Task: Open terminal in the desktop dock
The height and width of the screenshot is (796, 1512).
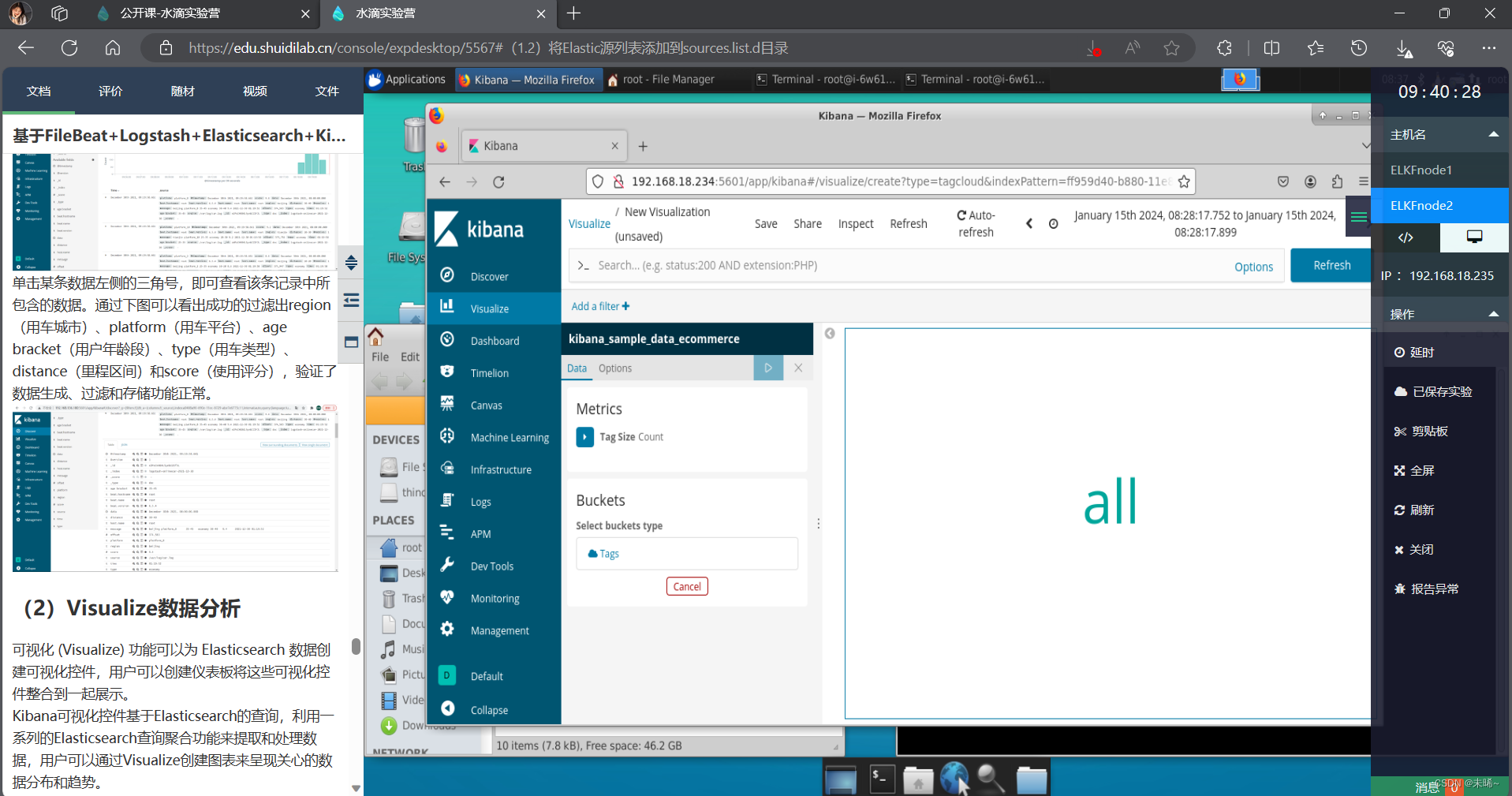Action: pyautogui.click(x=881, y=779)
